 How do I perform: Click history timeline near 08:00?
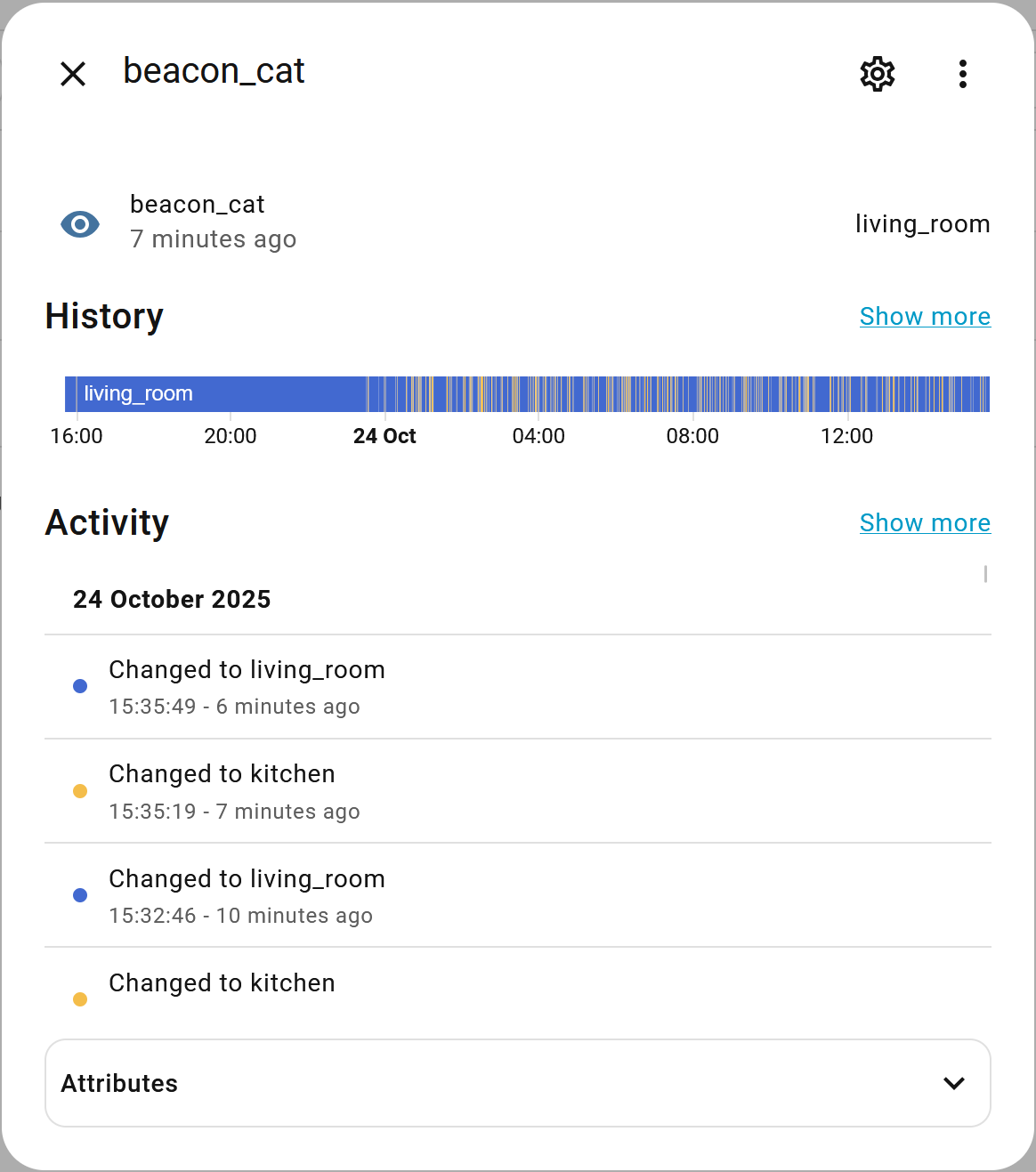click(x=692, y=394)
